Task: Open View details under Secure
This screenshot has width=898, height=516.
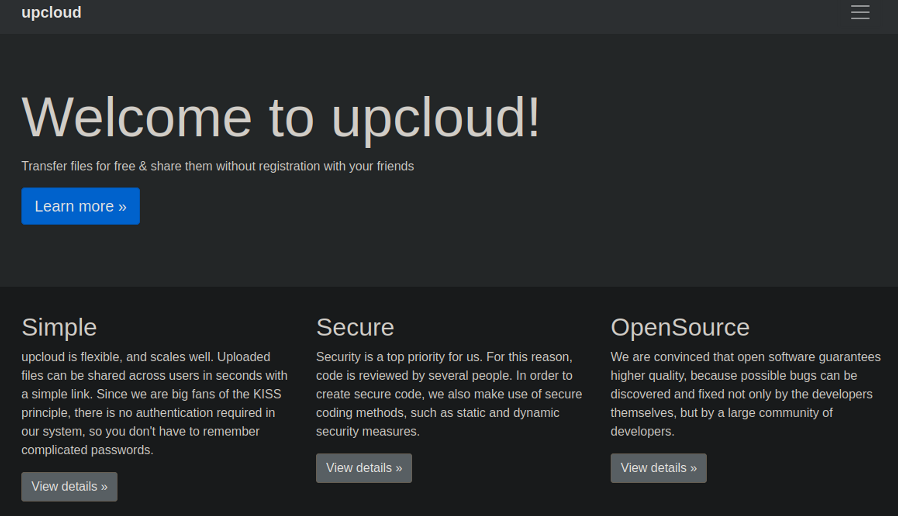Action: tap(364, 468)
